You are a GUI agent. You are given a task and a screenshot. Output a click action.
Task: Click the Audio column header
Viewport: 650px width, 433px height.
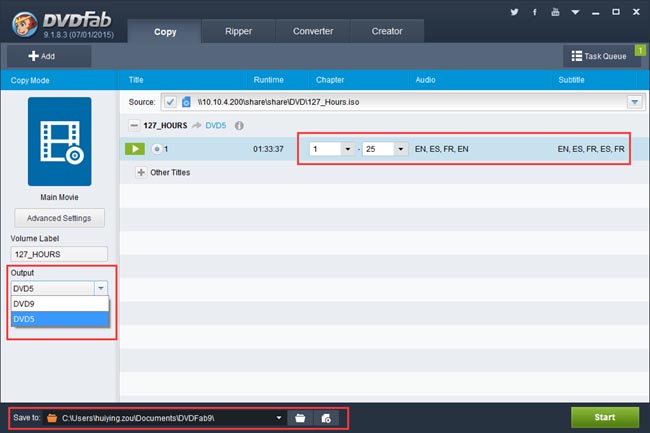(x=425, y=80)
